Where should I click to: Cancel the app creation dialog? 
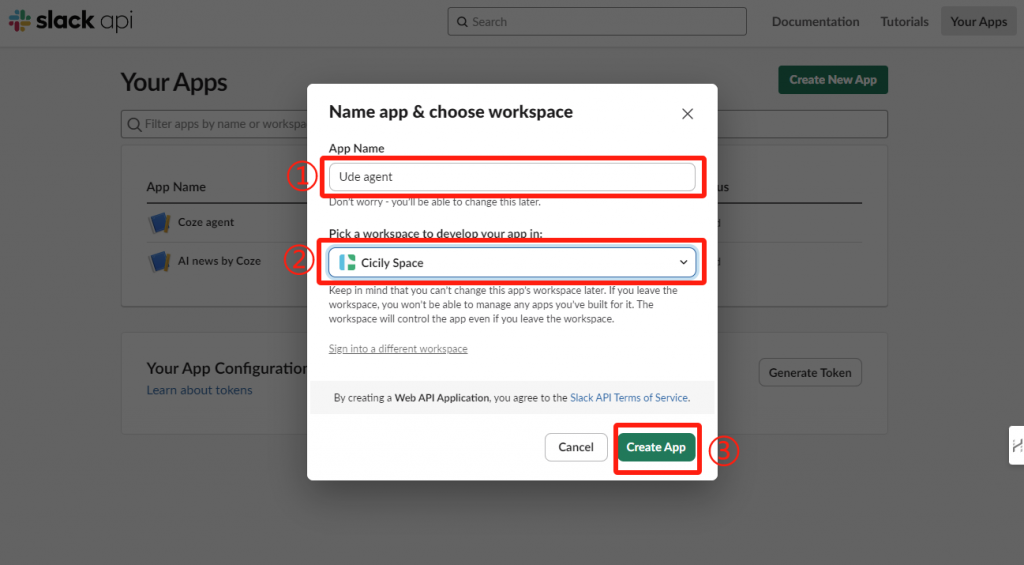coord(576,447)
